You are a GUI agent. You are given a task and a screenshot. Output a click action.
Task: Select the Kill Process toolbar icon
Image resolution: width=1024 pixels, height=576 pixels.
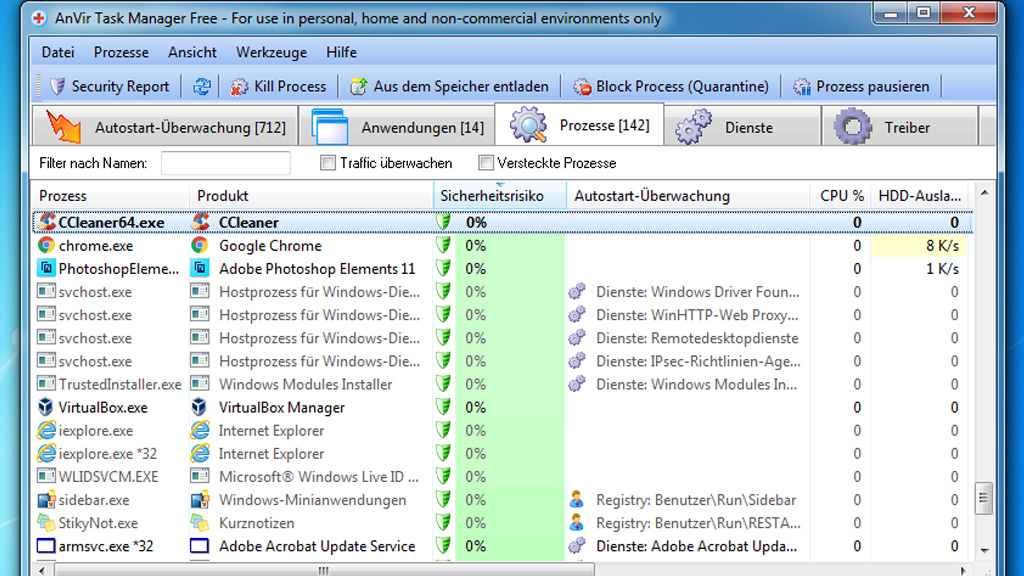tap(237, 86)
